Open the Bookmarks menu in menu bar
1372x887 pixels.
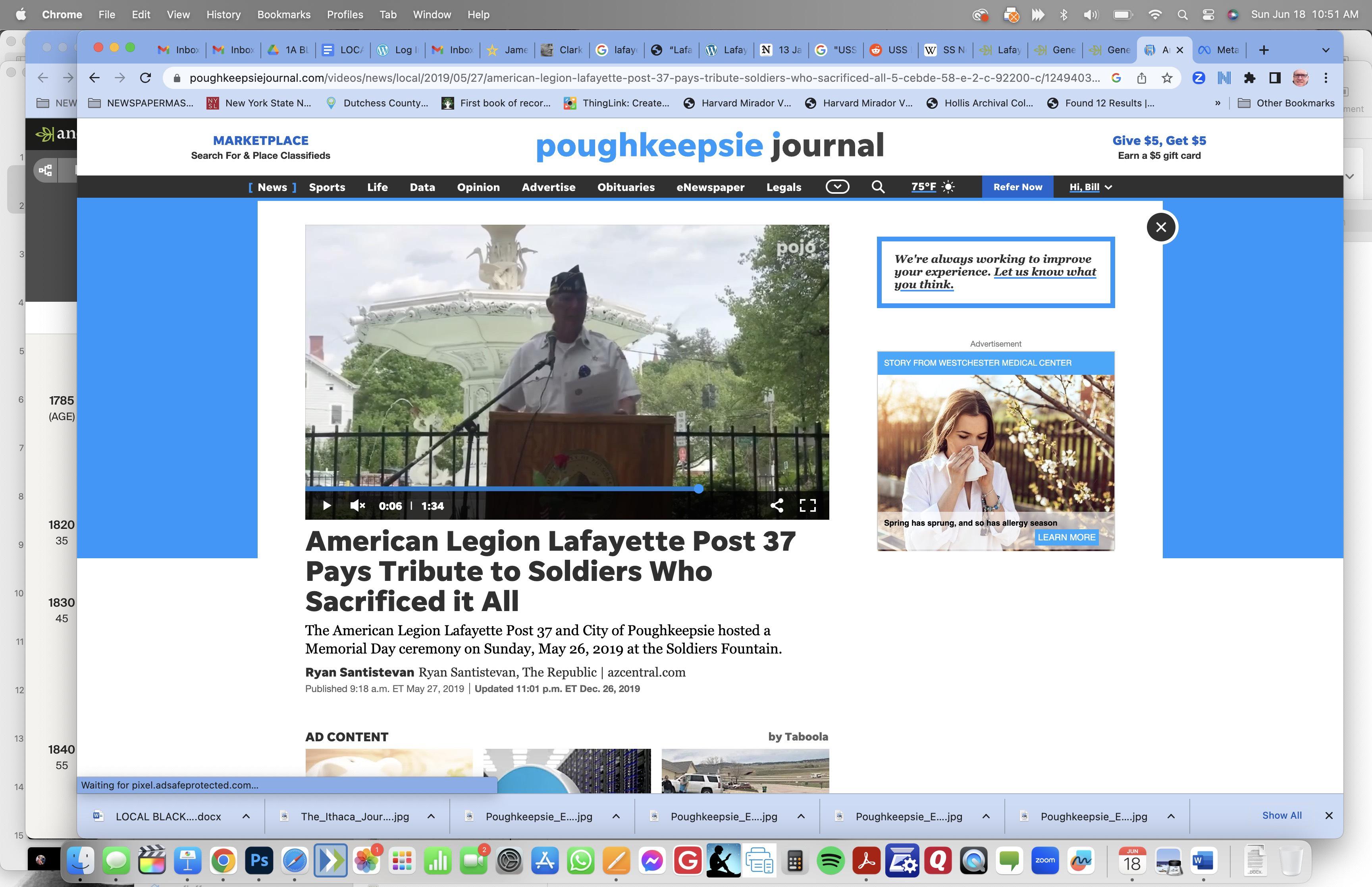click(283, 14)
